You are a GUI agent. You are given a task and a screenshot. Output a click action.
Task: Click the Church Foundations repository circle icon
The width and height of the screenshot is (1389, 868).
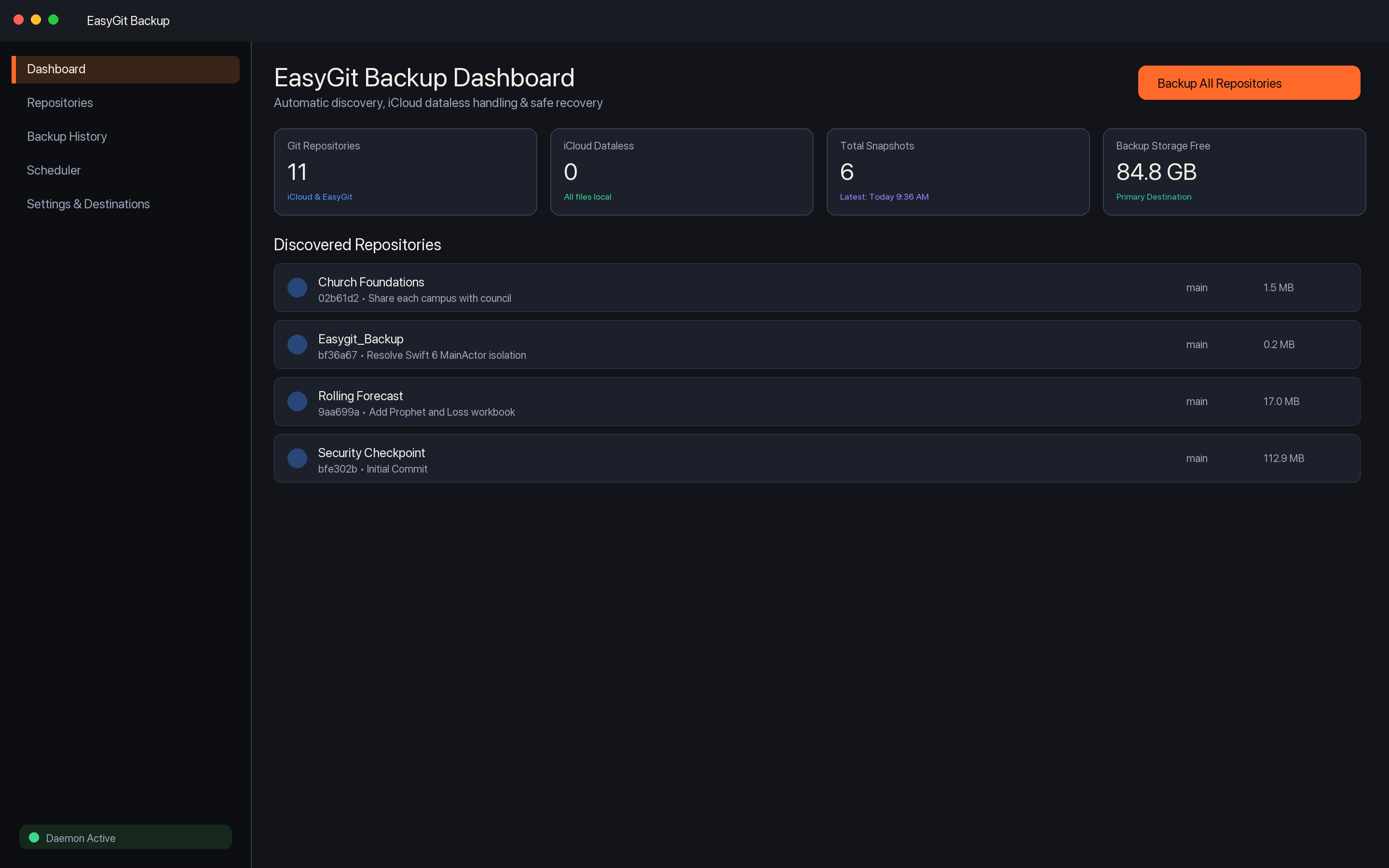[297, 287]
